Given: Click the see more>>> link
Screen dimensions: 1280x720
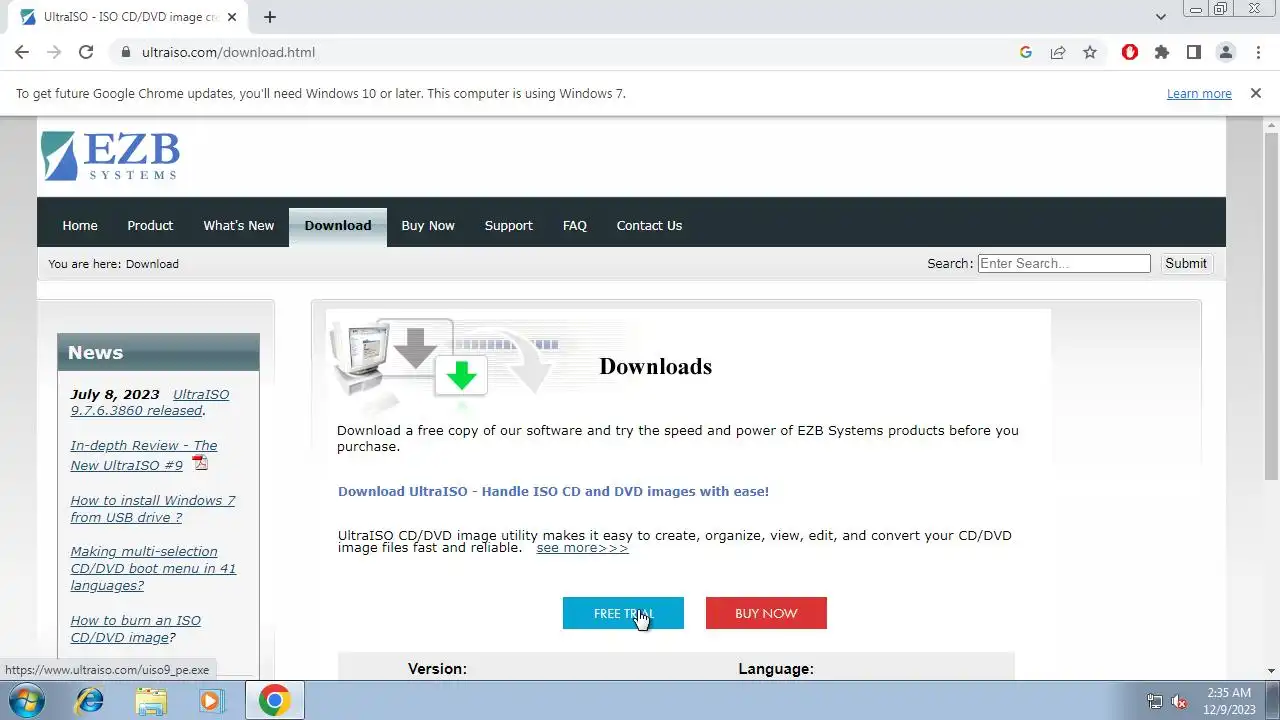Looking at the screenshot, I should (582, 548).
